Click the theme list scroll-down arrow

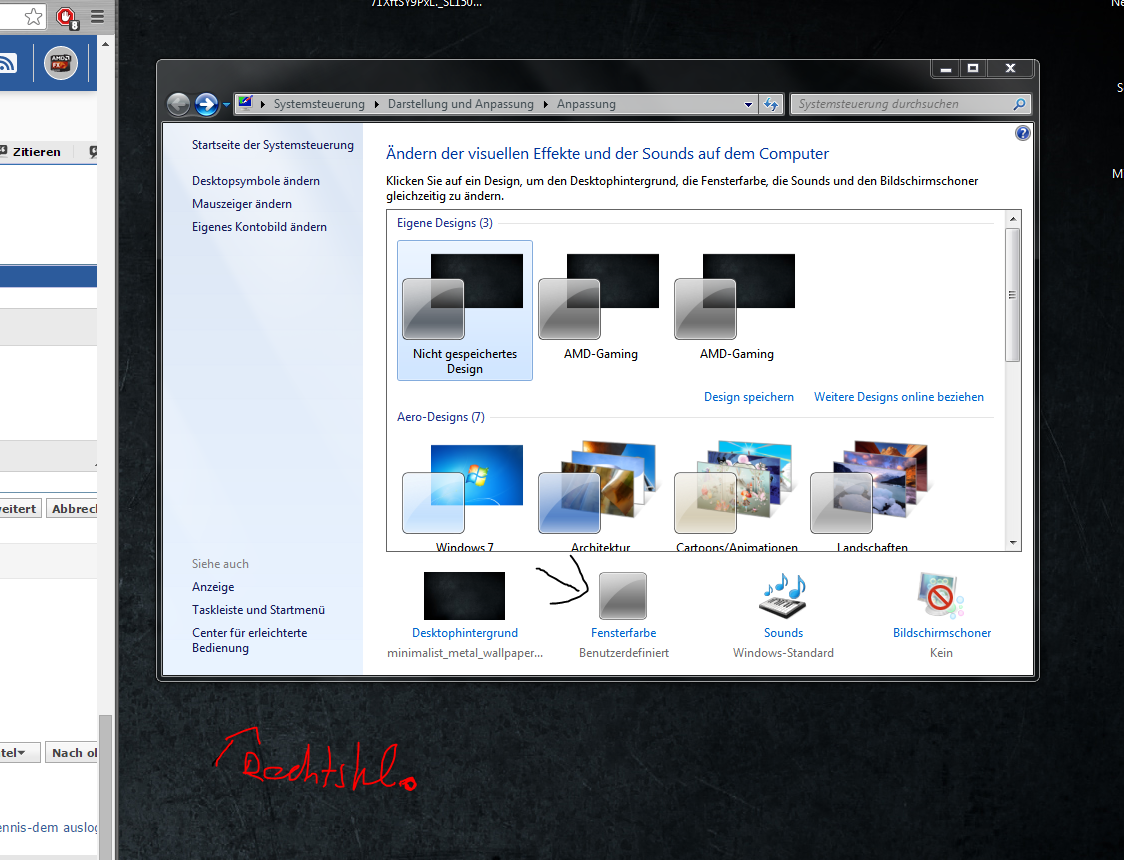[1013, 543]
